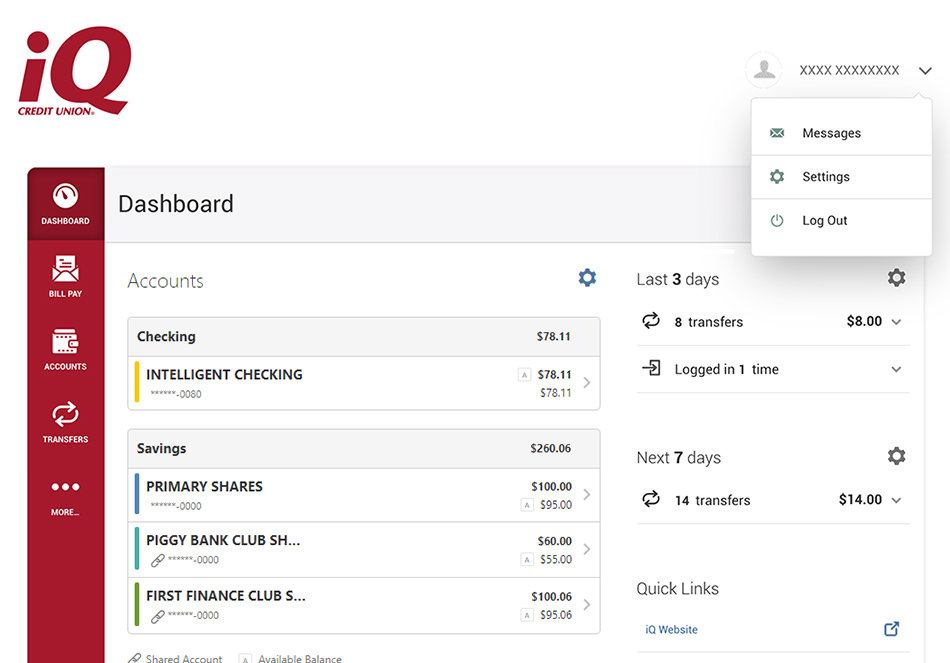950x663 pixels.
Task: Choose Log Out from the user menu
Action: click(824, 221)
